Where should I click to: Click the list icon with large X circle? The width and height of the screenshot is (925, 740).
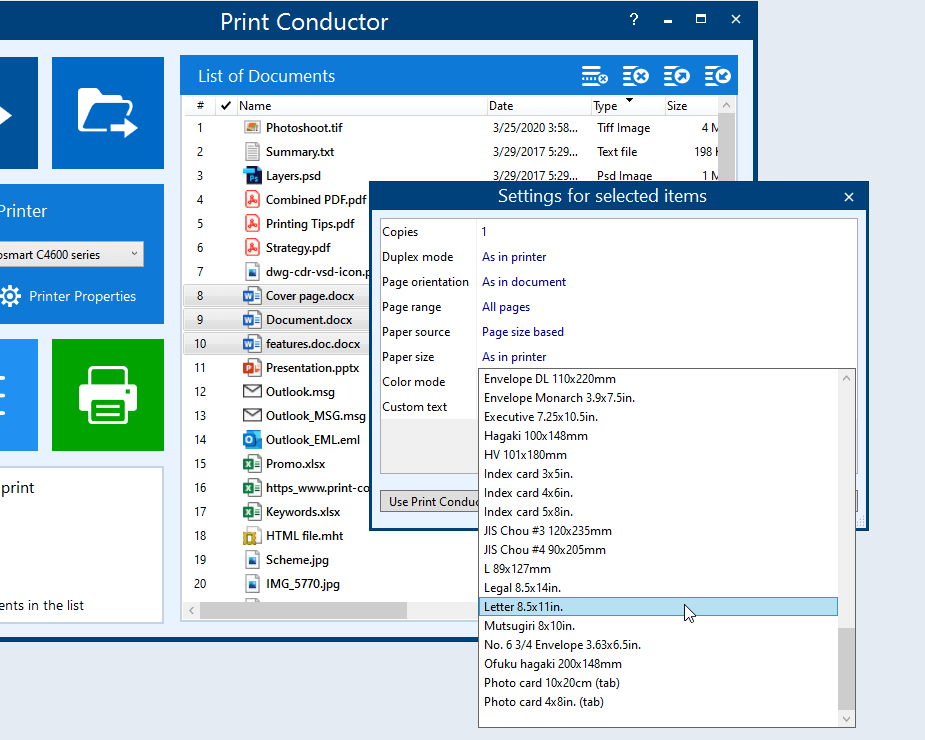pos(635,76)
